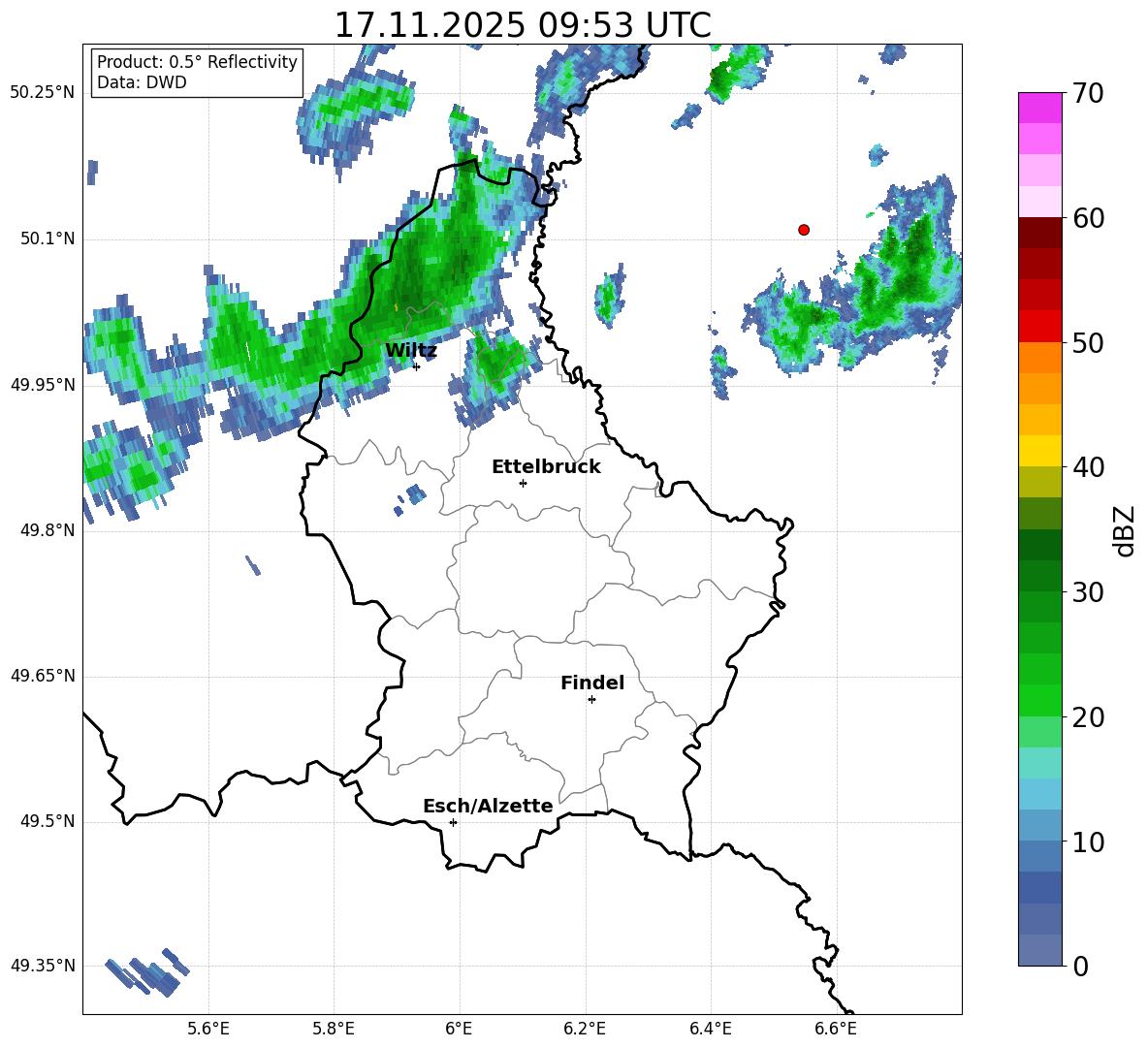Click the Data: DWD text
This screenshot has width=1148, height=1048.
coord(142,82)
